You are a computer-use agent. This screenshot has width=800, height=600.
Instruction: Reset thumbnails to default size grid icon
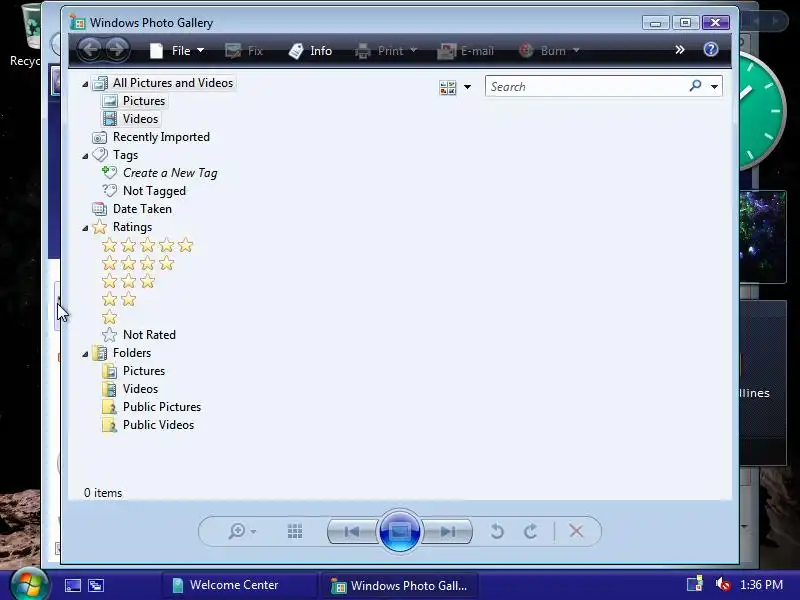[295, 531]
